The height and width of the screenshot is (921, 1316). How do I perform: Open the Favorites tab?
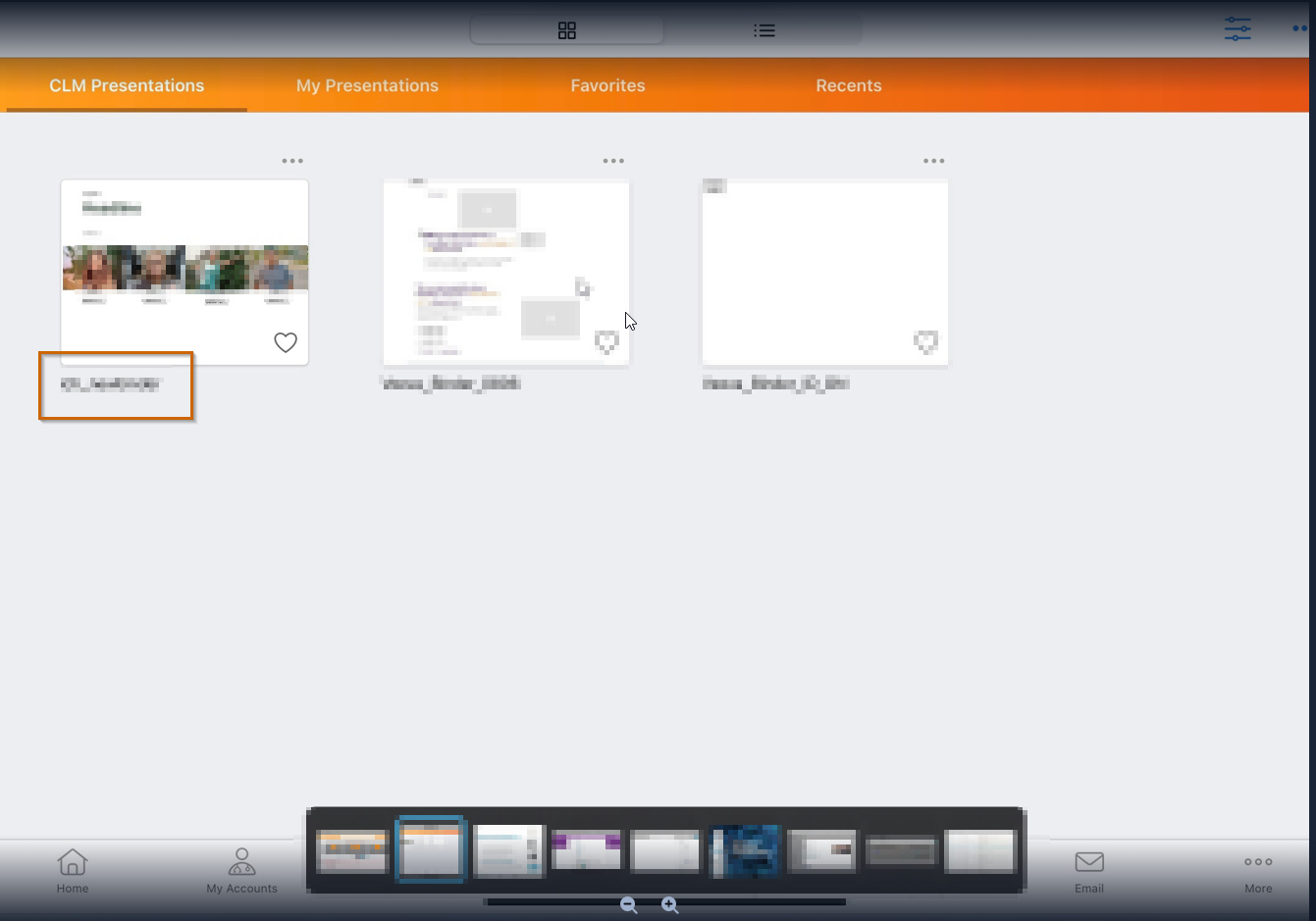pyautogui.click(x=607, y=85)
